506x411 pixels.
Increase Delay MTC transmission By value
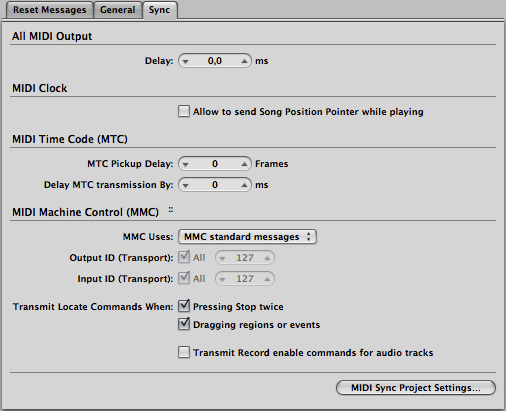click(x=244, y=185)
